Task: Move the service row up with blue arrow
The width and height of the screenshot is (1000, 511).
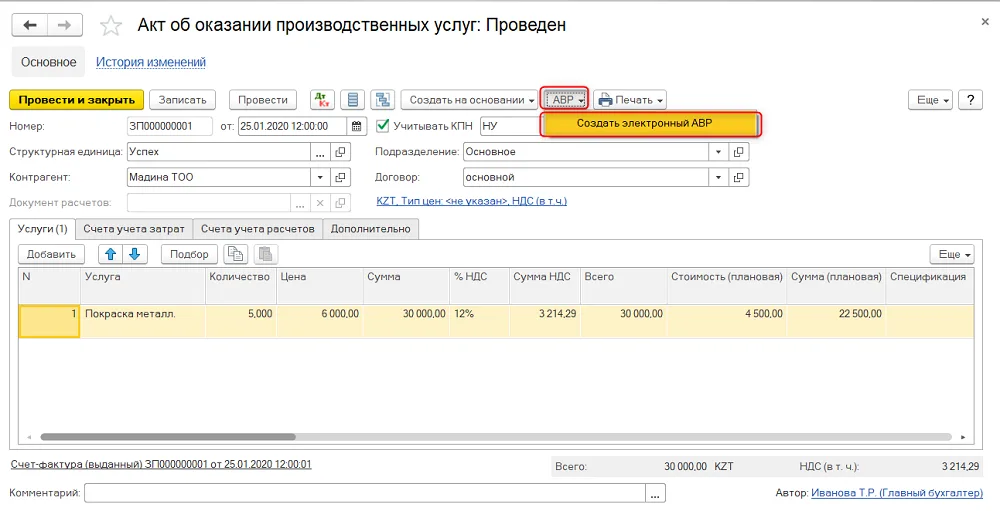Action: [110, 254]
